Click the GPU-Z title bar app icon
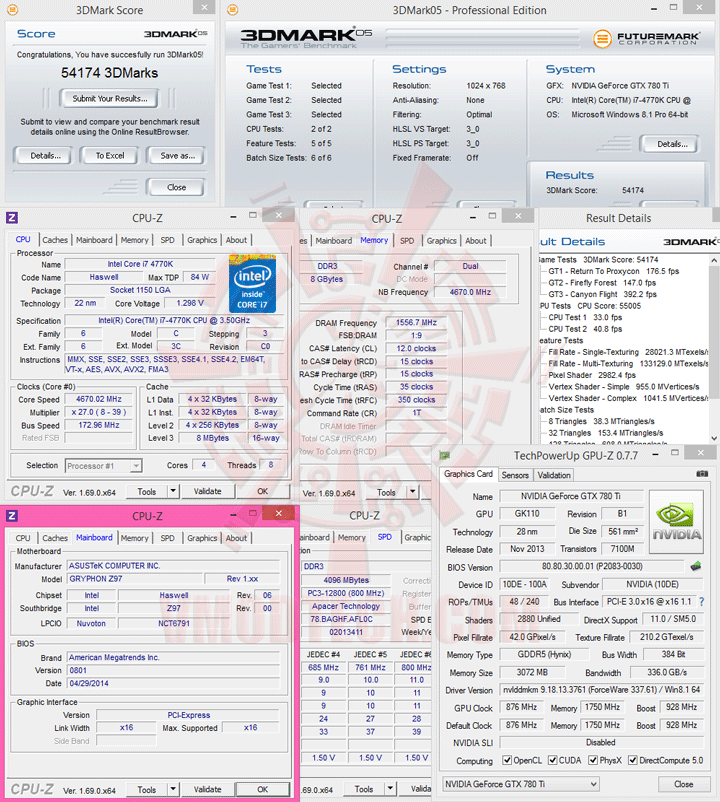 click(x=445, y=455)
